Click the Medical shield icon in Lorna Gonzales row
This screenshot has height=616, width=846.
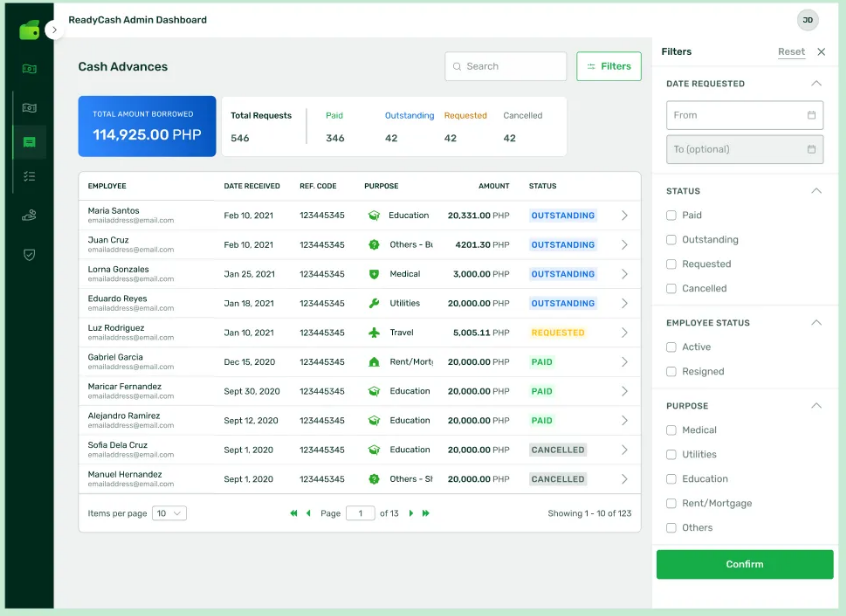coord(374,274)
